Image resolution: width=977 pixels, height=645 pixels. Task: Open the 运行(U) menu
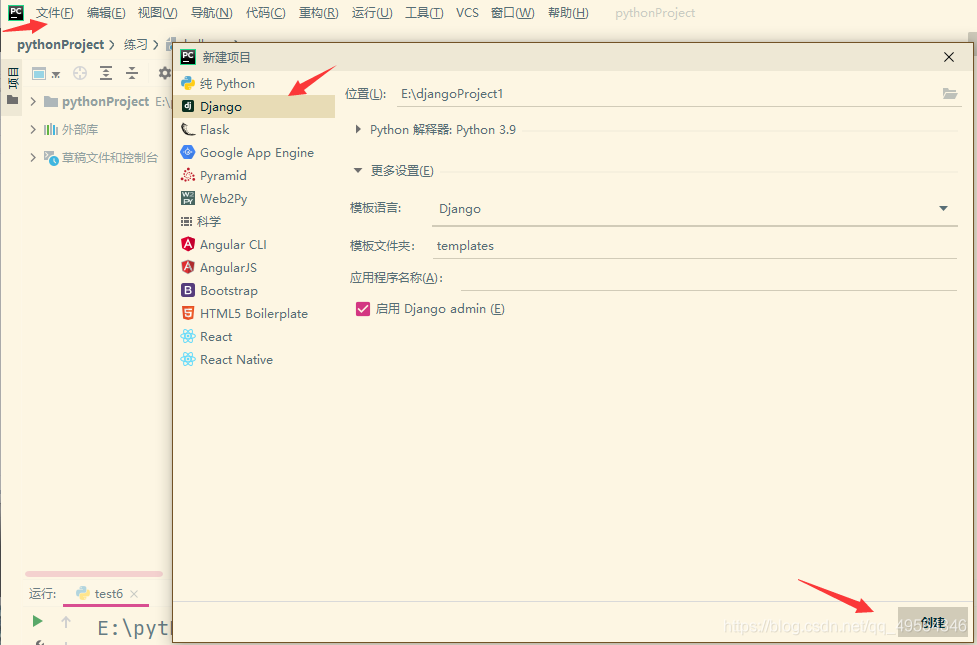[x=372, y=12]
